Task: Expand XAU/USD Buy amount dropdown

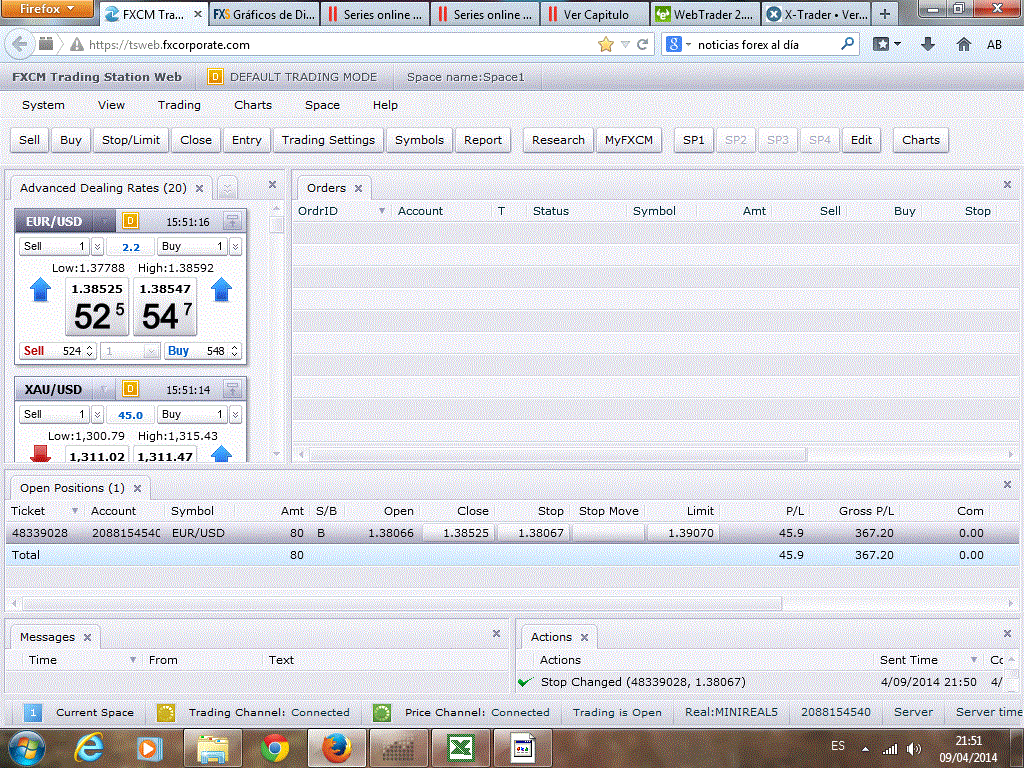Action: [235, 414]
